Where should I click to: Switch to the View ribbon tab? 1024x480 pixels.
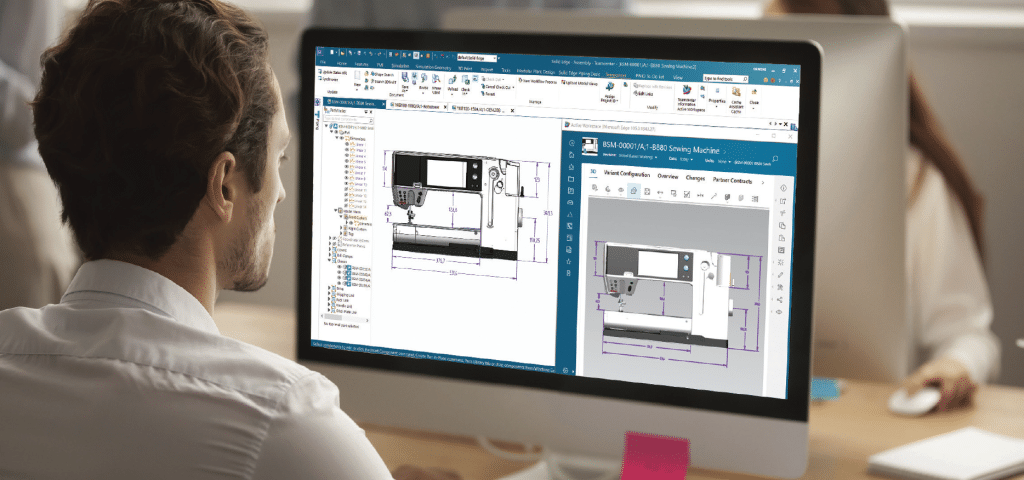pyautogui.click(x=678, y=78)
